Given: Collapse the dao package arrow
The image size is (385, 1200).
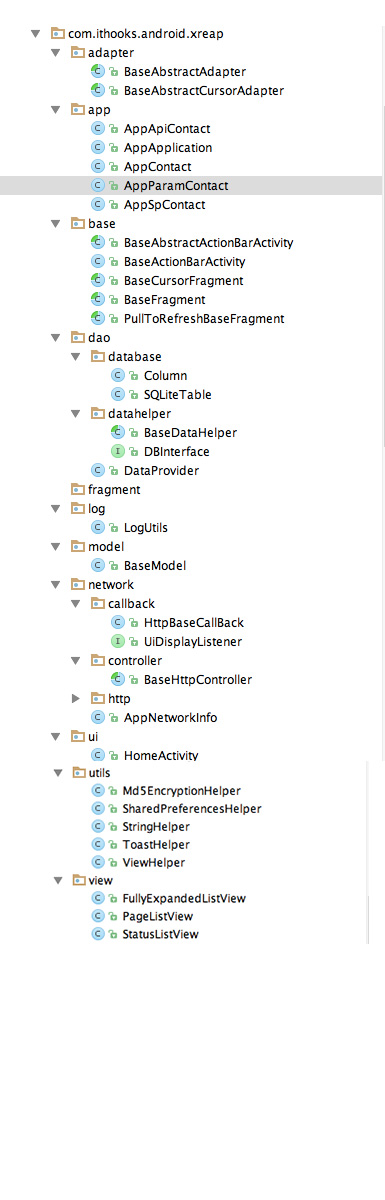Looking at the screenshot, I should [57, 338].
